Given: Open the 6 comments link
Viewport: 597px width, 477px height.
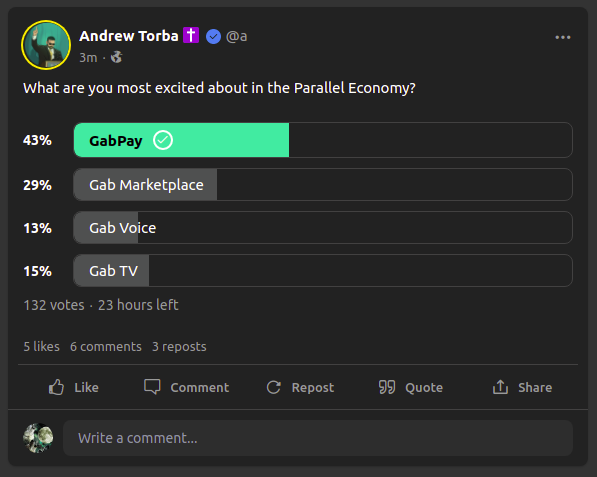Looking at the screenshot, I should 106,346.
